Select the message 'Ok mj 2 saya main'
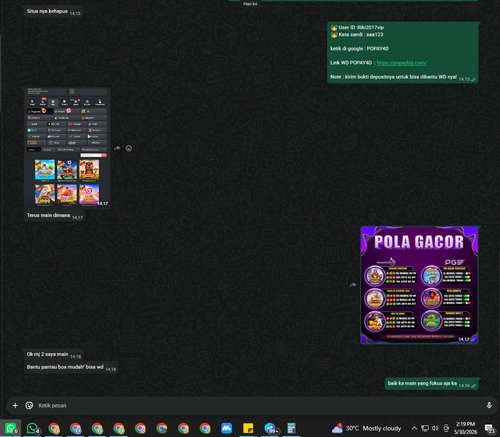This screenshot has width=500, height=437. point(47,354)
